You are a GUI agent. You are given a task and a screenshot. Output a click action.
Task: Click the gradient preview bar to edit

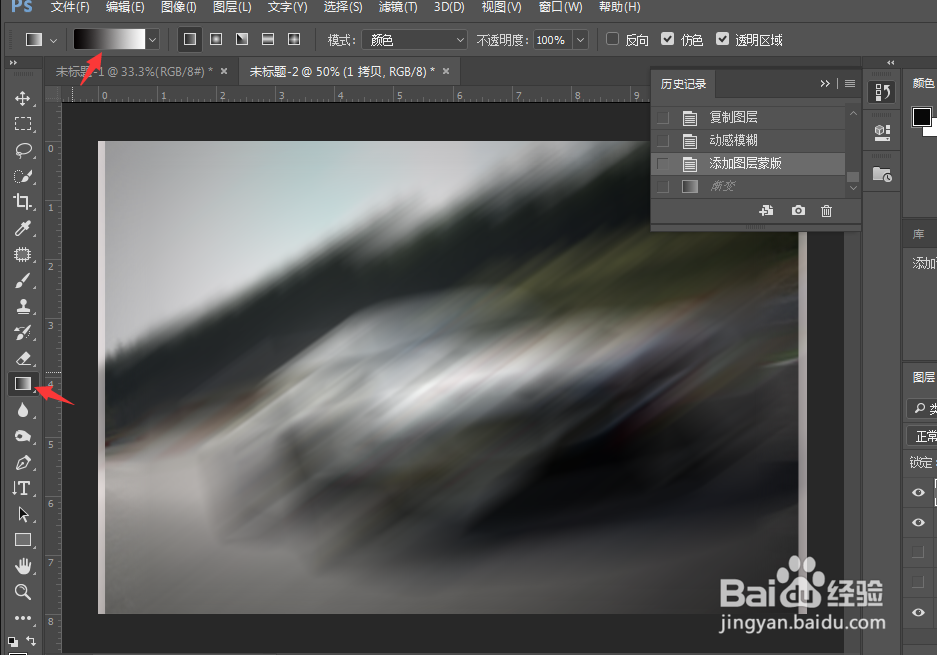tap(109, 40)
